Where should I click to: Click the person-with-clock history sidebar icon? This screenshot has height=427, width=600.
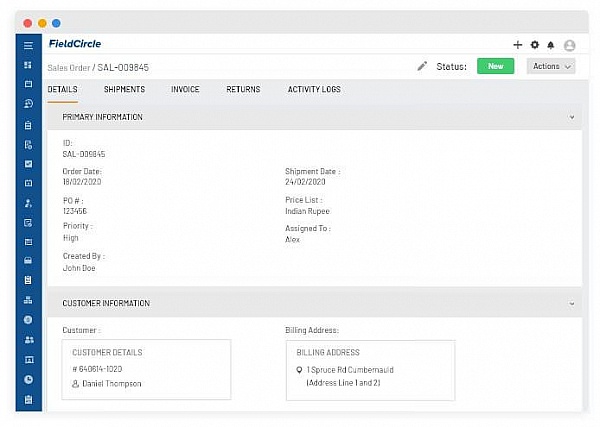(x=28, y=104)
